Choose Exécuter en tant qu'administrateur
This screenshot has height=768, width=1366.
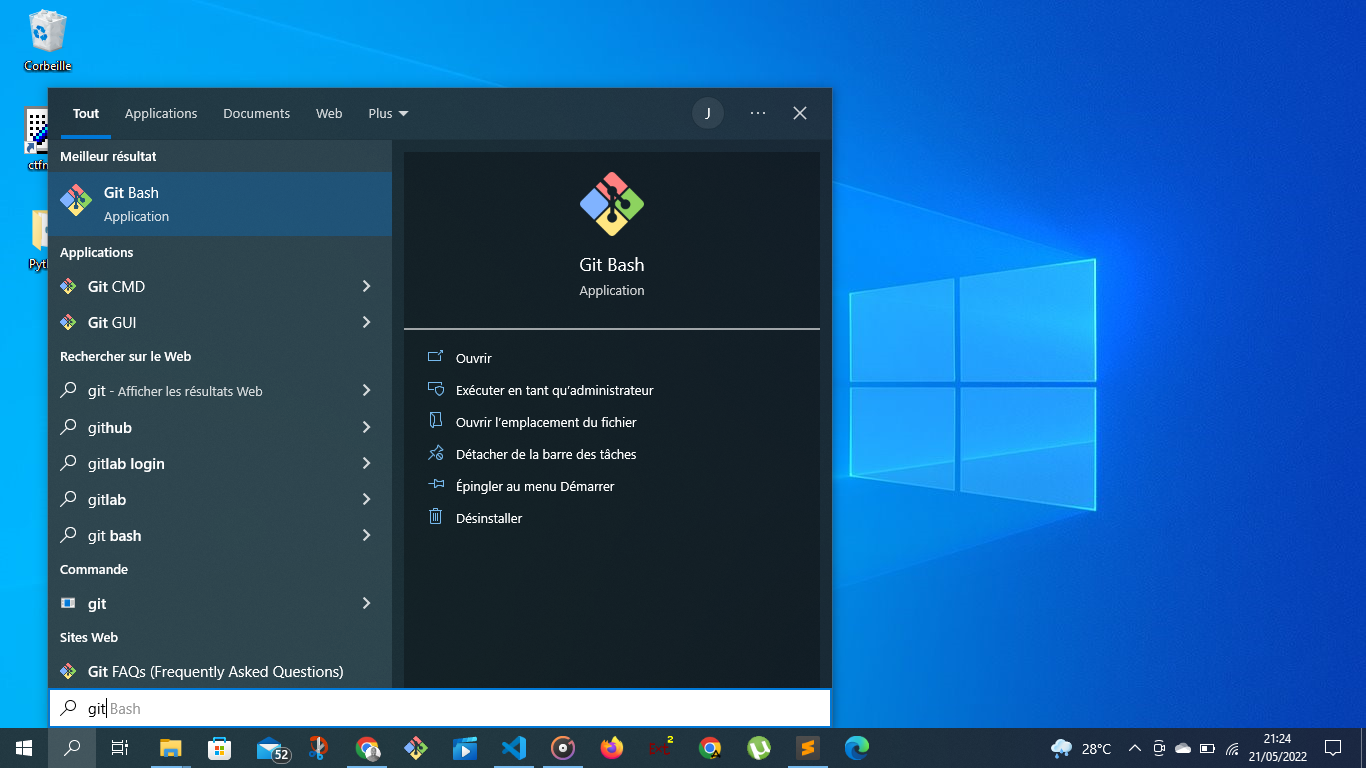coord(554,390)
